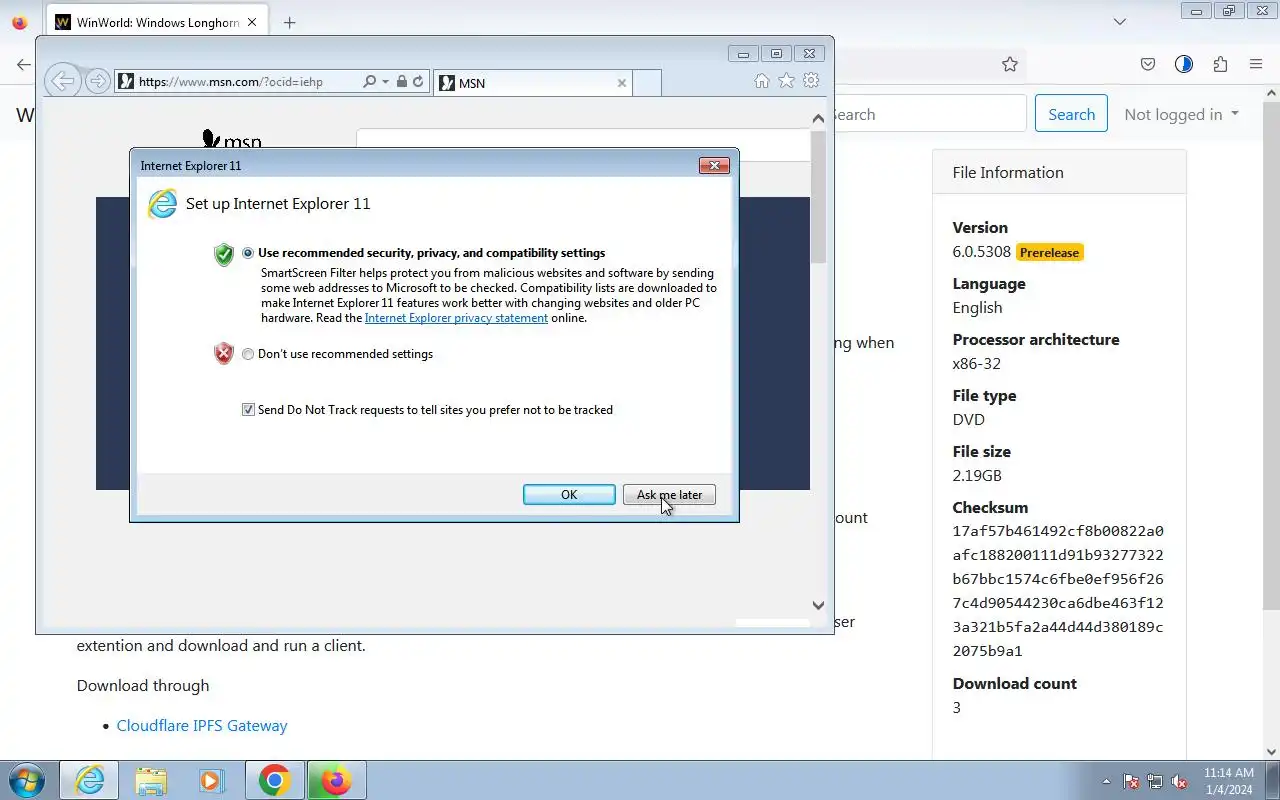1280x800 pixels.
Task: Open Firefox extensions puzzle icon
Action: [1220, 64]
